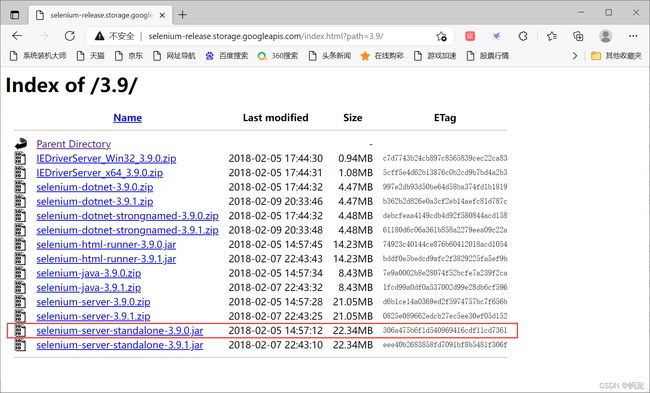Download selenium-java-3.9.1.zip
This screenshot has width=650, height=393.
pyautogui.click(x=89, y=287)
